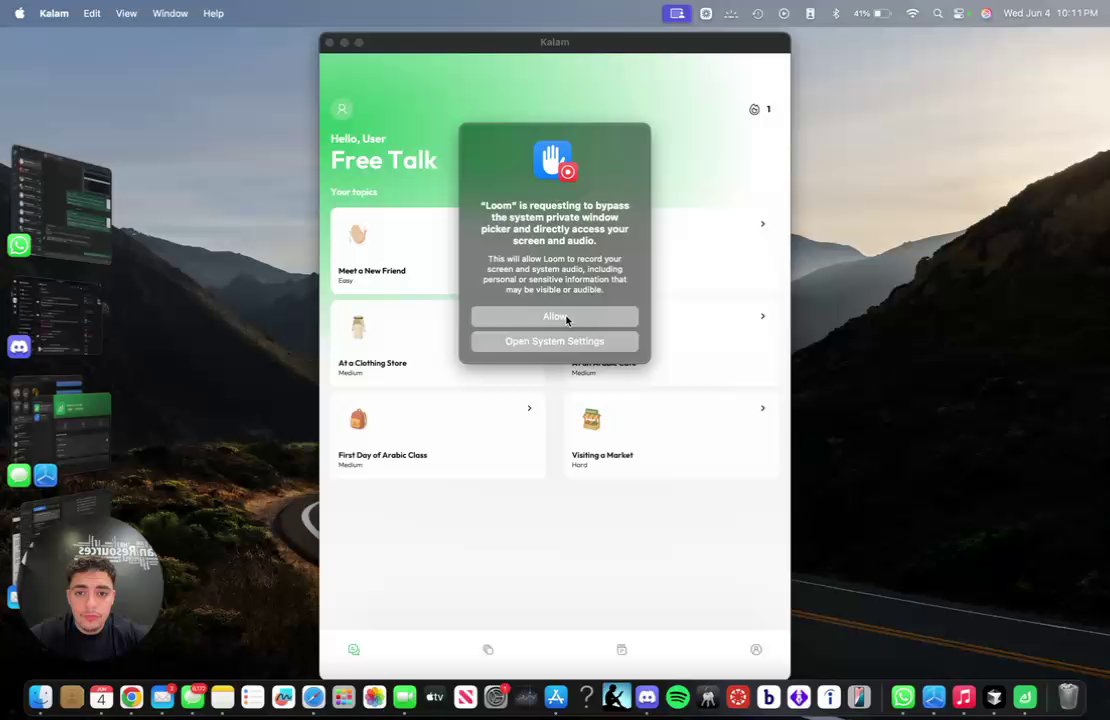Open Mail from the dock
Screen dimensions: 1110x720
click(162, 697)
